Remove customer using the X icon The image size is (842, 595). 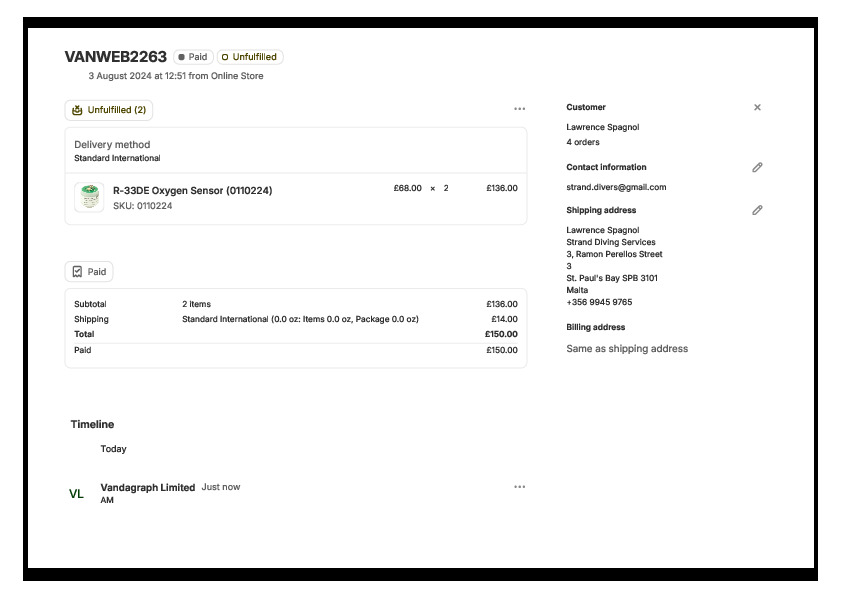(x=757, y=107)
